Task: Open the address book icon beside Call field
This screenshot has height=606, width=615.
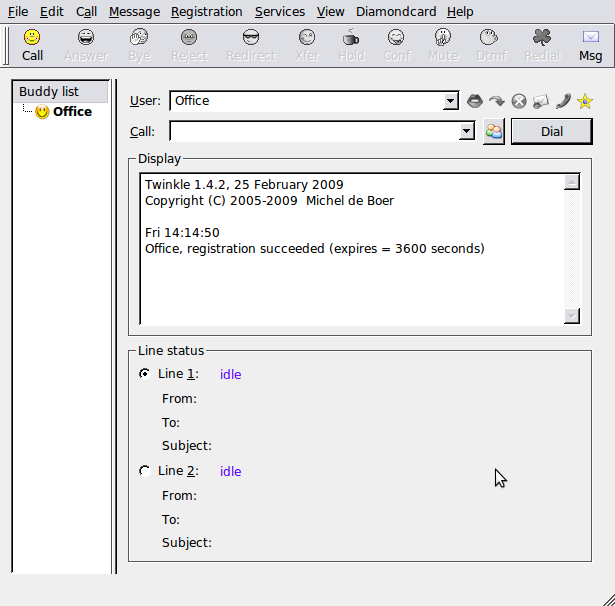Action: 493,132
